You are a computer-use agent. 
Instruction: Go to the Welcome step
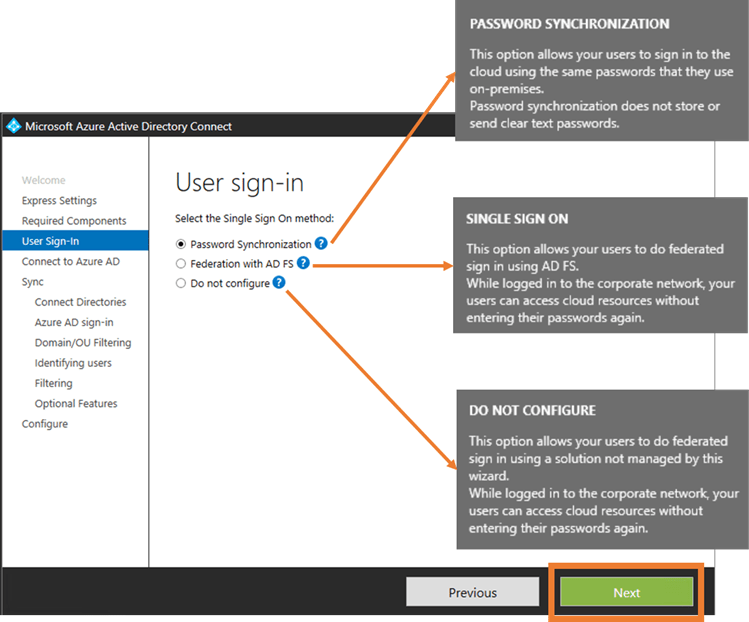pyautogui.click(x=43, y=180)
